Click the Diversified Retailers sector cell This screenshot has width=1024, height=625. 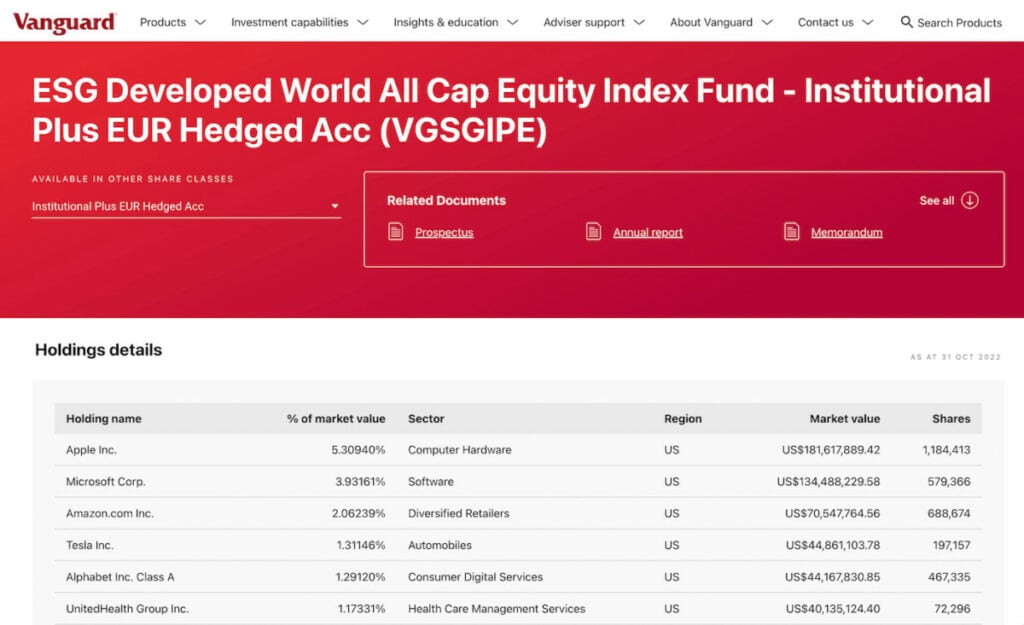pyautogui.click(x=458, y=513)
